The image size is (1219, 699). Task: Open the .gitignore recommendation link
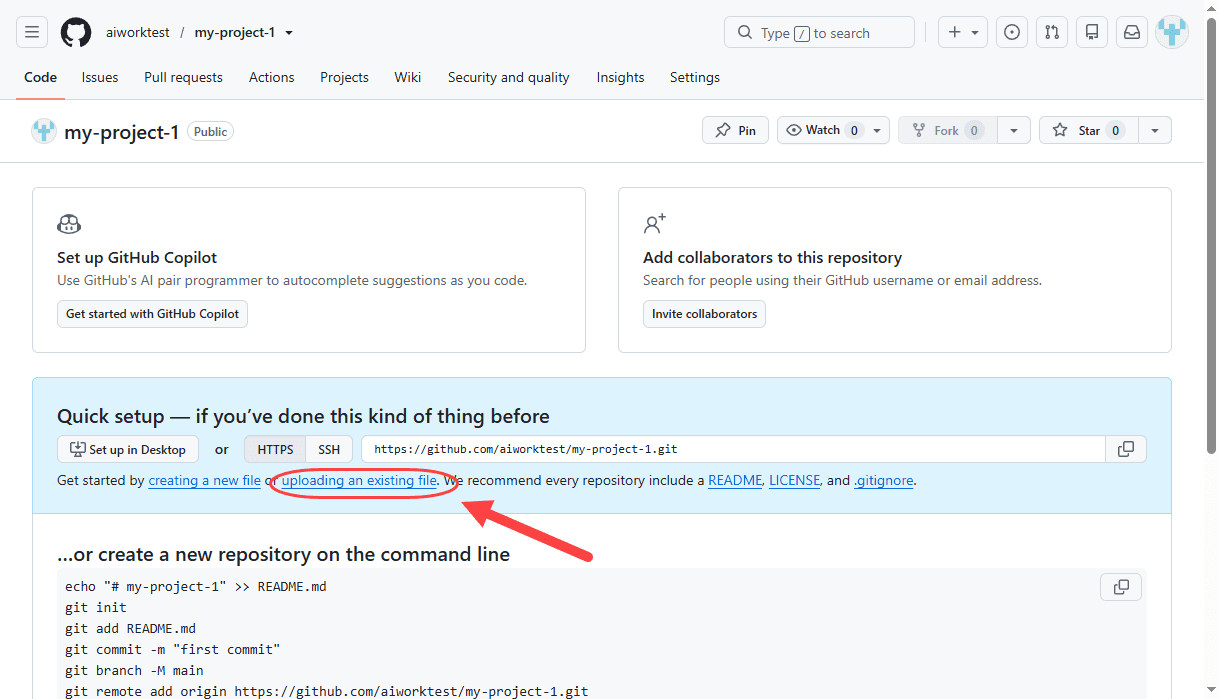884,481
